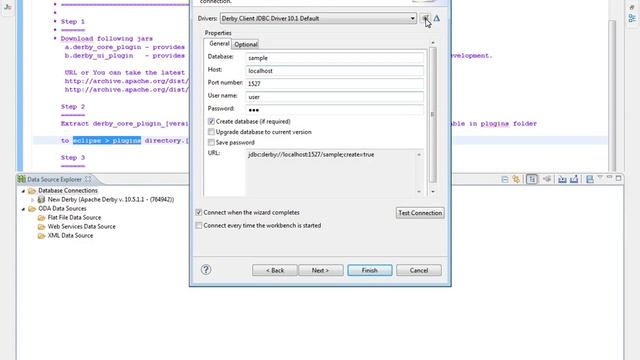Viewport: 640px width, 360px height.
Task: Toggle Connect when the wizard completes
Action: point(199,212)
